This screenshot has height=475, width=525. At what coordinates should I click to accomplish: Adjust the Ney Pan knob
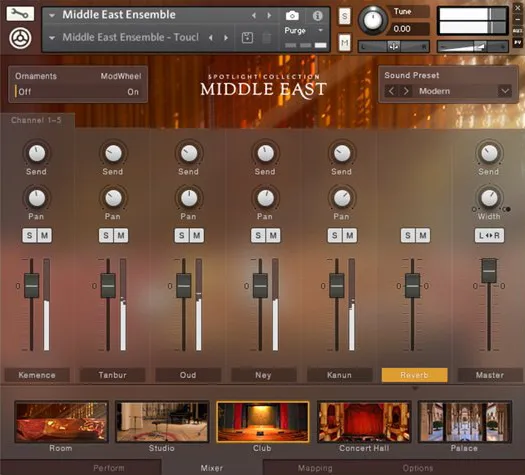pos(266,198)
